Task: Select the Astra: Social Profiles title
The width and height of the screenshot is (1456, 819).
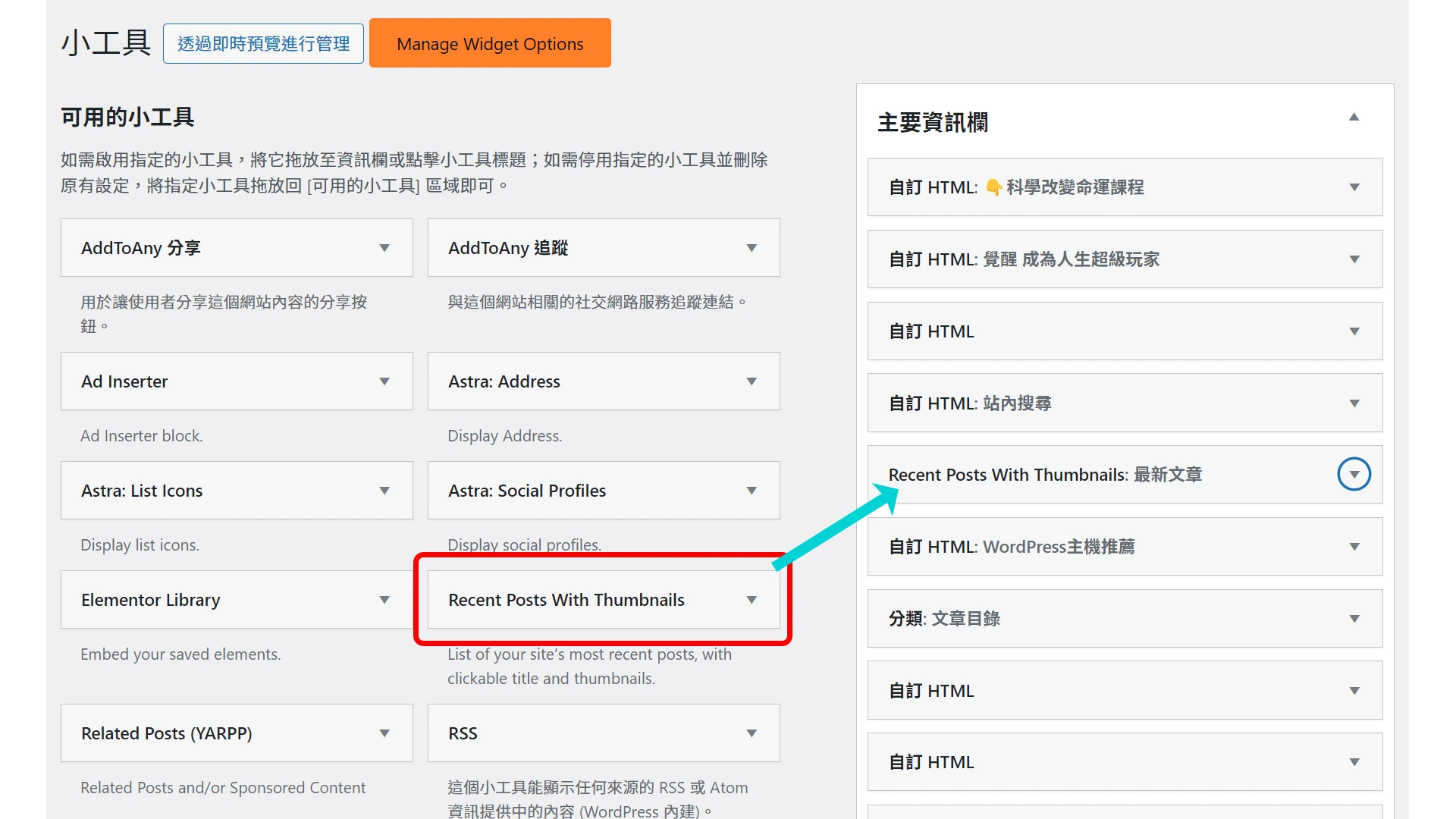Action: point(527,491)
